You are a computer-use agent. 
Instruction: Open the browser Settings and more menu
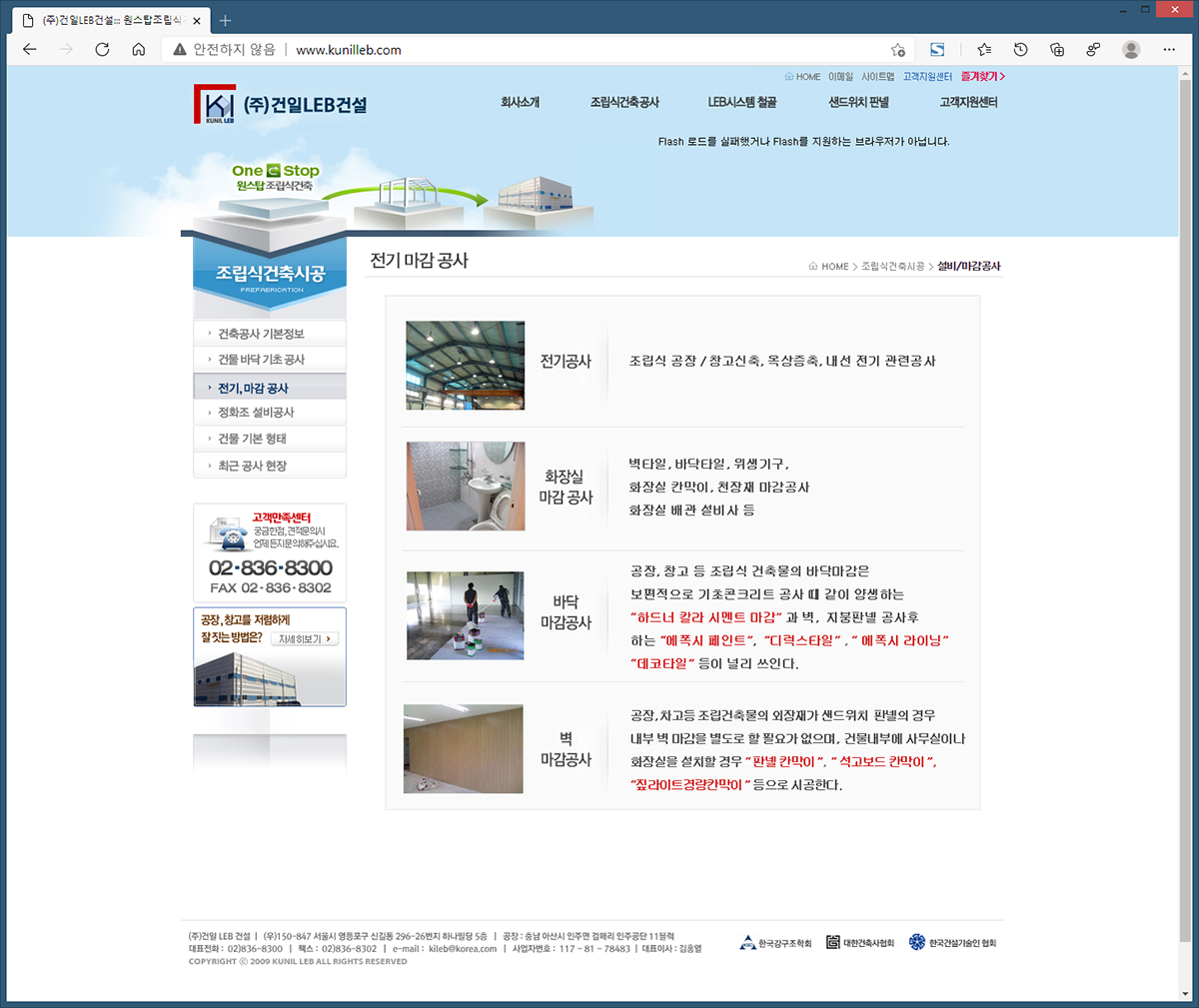1169,50
